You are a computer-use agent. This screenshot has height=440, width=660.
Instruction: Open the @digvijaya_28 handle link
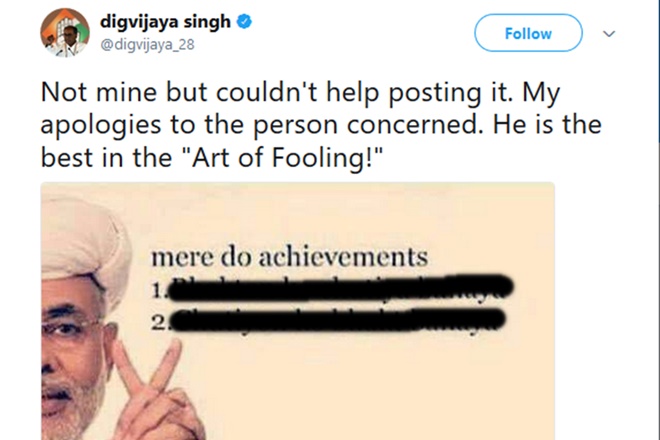143,43
